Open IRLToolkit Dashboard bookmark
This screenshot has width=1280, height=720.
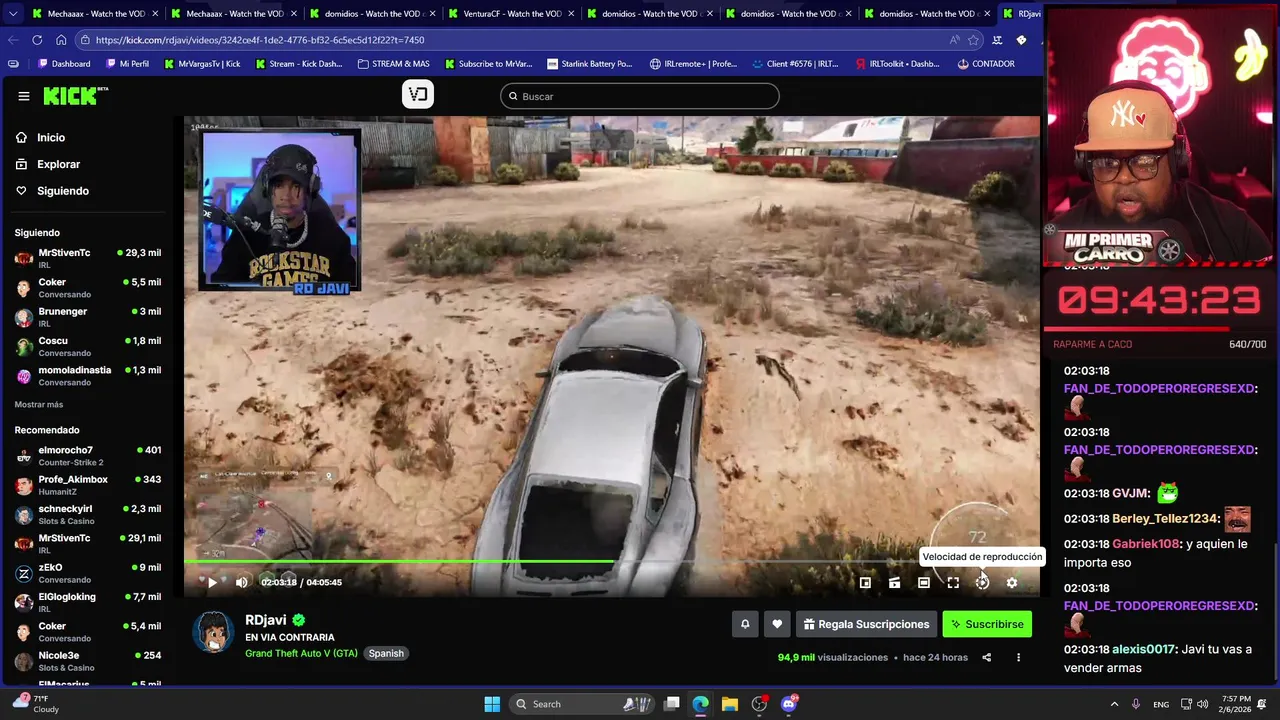[x=898, y=64]
